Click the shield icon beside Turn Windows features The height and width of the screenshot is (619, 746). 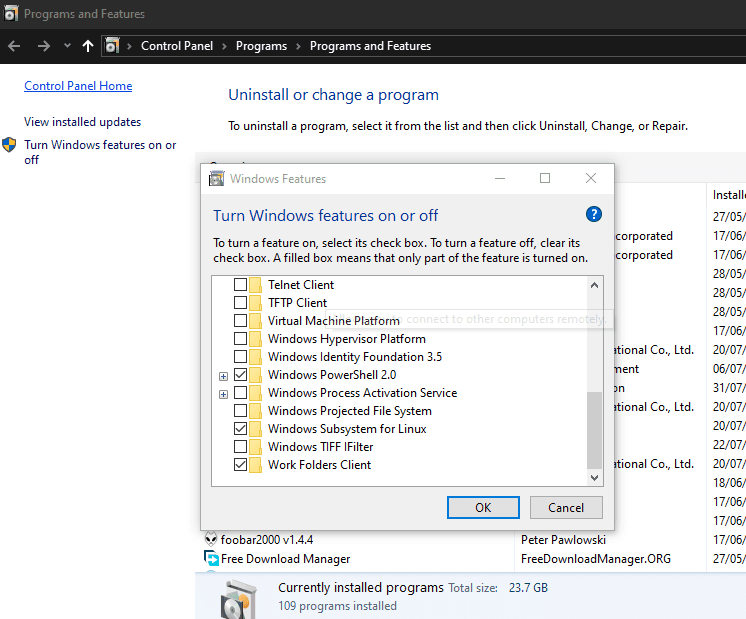(9, 145)
